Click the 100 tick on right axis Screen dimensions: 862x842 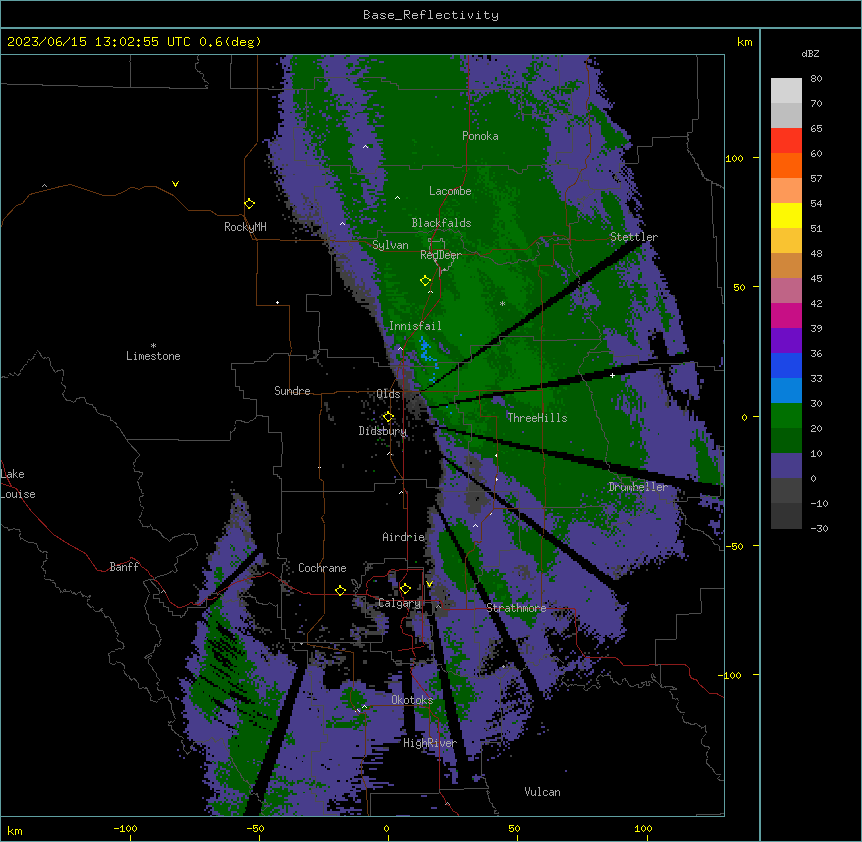tap(734, 158)
